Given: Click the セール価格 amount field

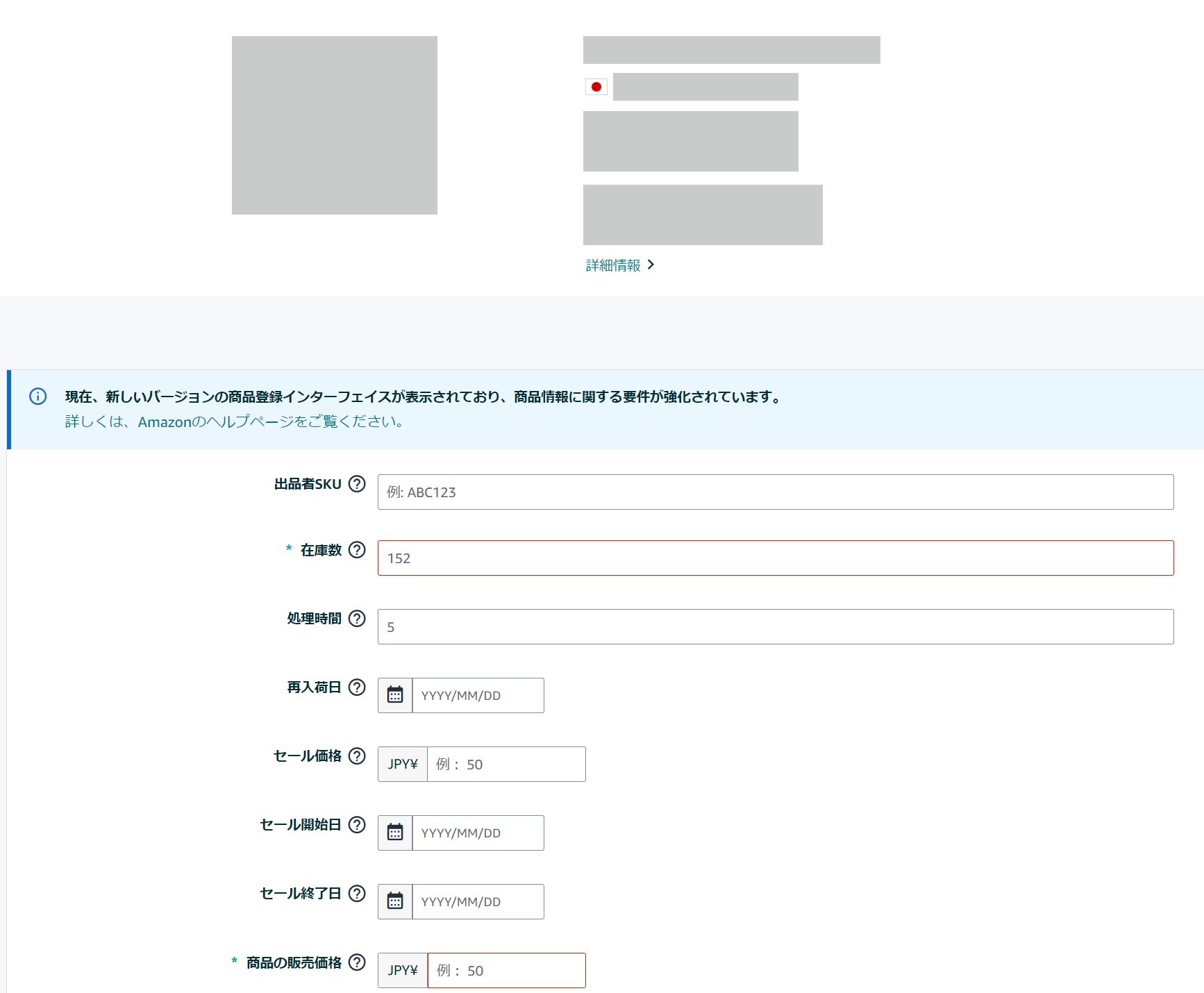Looking at the screenshot, I should pyautogui.click(x=505, y=764).
